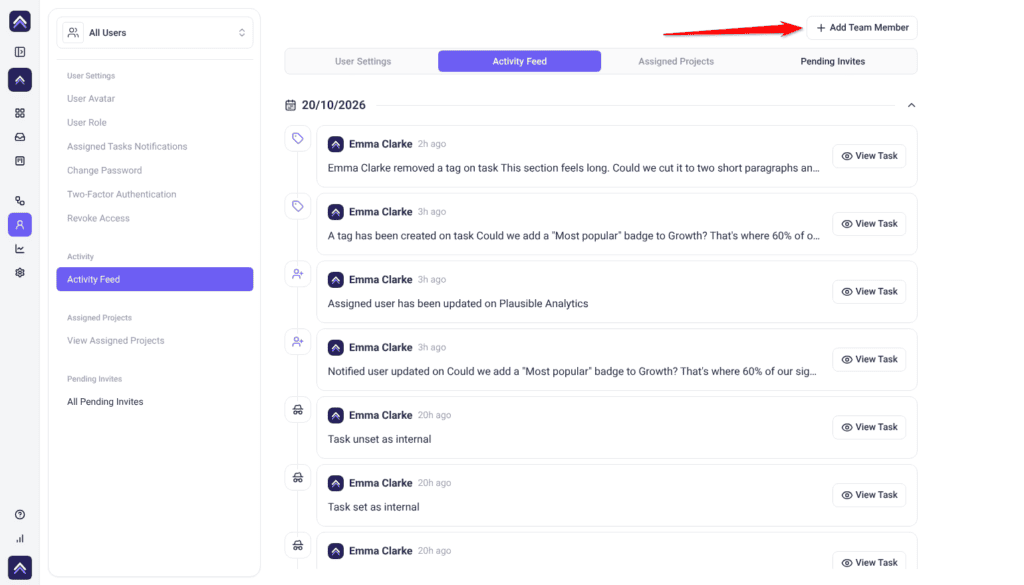Viewport: 1024px width, 585px height.
Task: Open All Pending Invites in left menu
Action: (105, 402)
